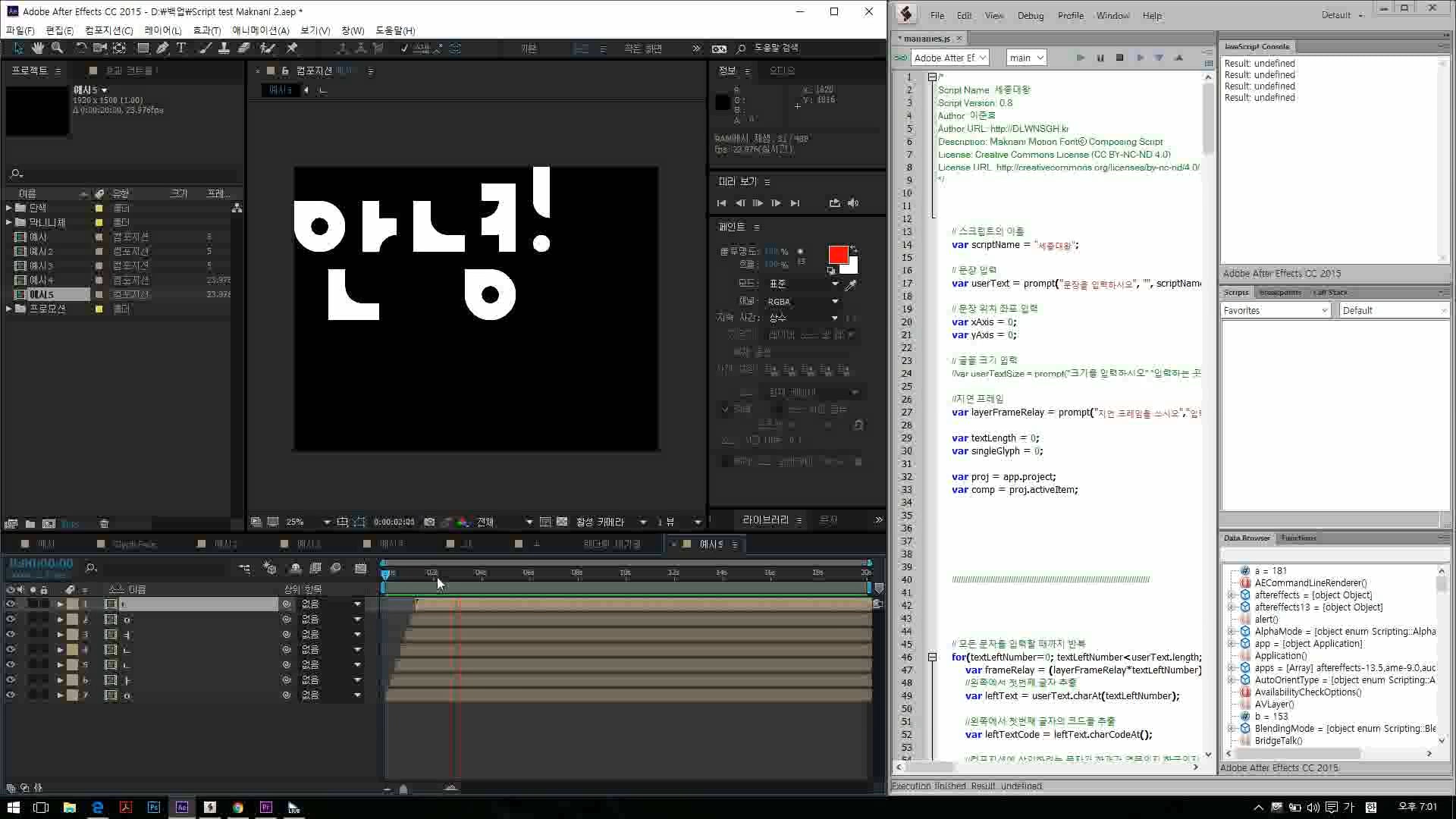Viewport: 1456px width, 819px height.
Task: Select 예시 3 composition in project list
Action: pos(41,266)
